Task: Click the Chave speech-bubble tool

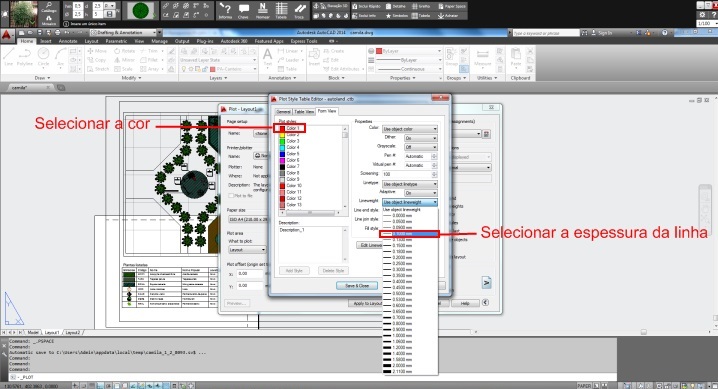Action: tap(243, 11)
